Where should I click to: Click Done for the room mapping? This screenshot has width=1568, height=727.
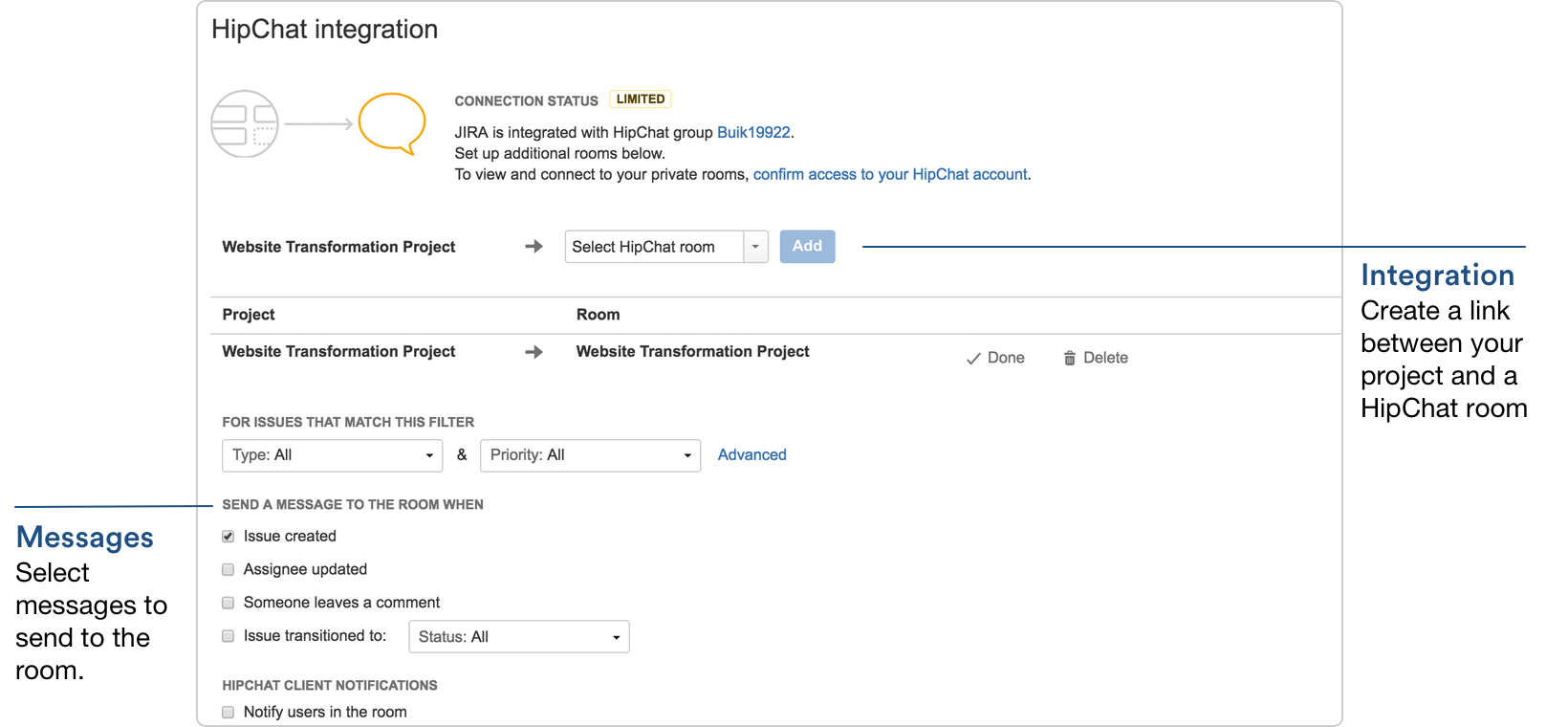tap(995, 358)
